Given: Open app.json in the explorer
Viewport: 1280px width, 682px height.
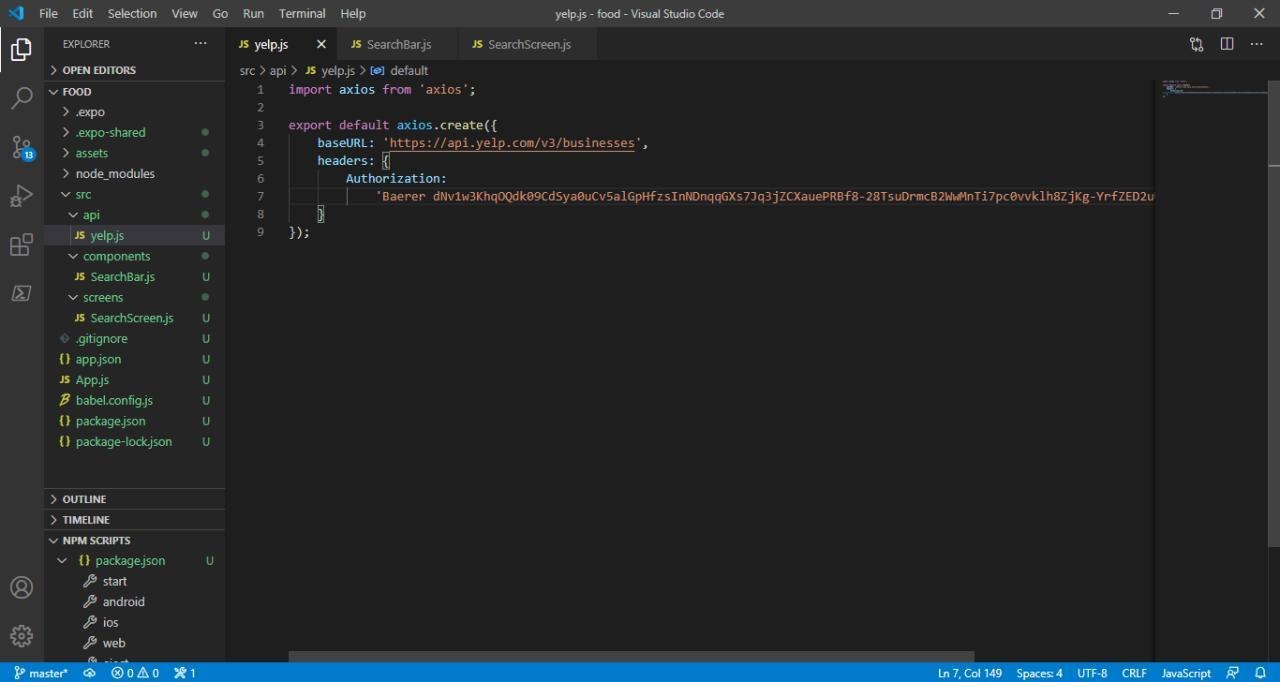Looking at the screenshot, I should click(135, 359).
